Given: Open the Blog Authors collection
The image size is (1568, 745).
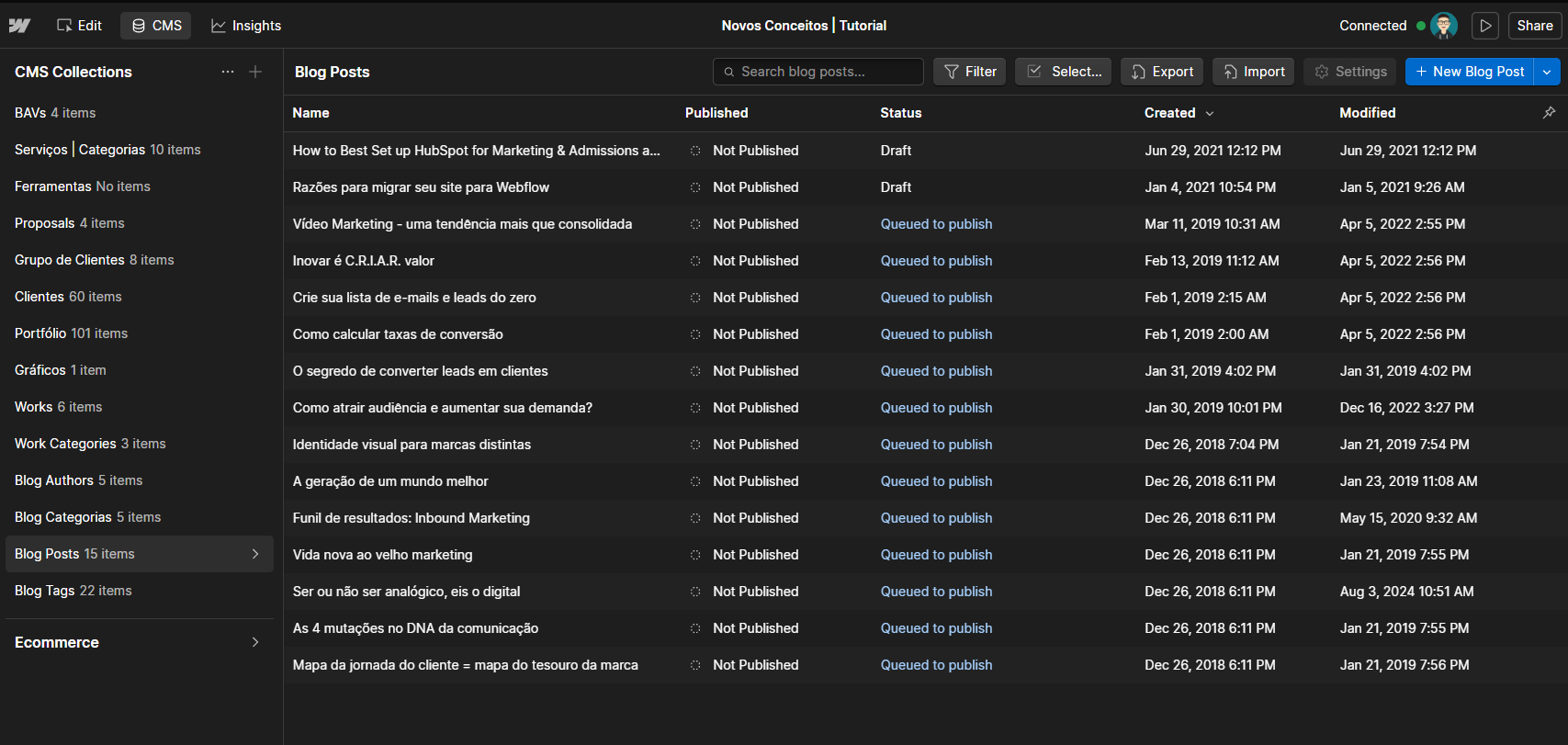Looking at the screenshot, I should pos(140,480).
